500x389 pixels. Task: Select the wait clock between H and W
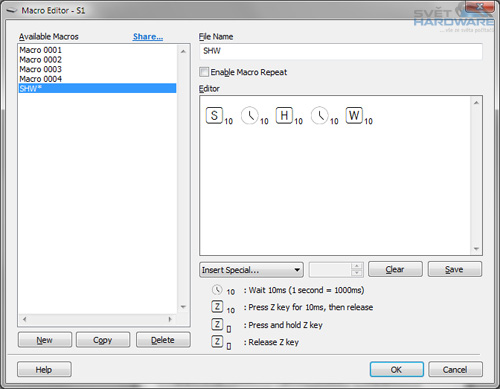(320, 116)
